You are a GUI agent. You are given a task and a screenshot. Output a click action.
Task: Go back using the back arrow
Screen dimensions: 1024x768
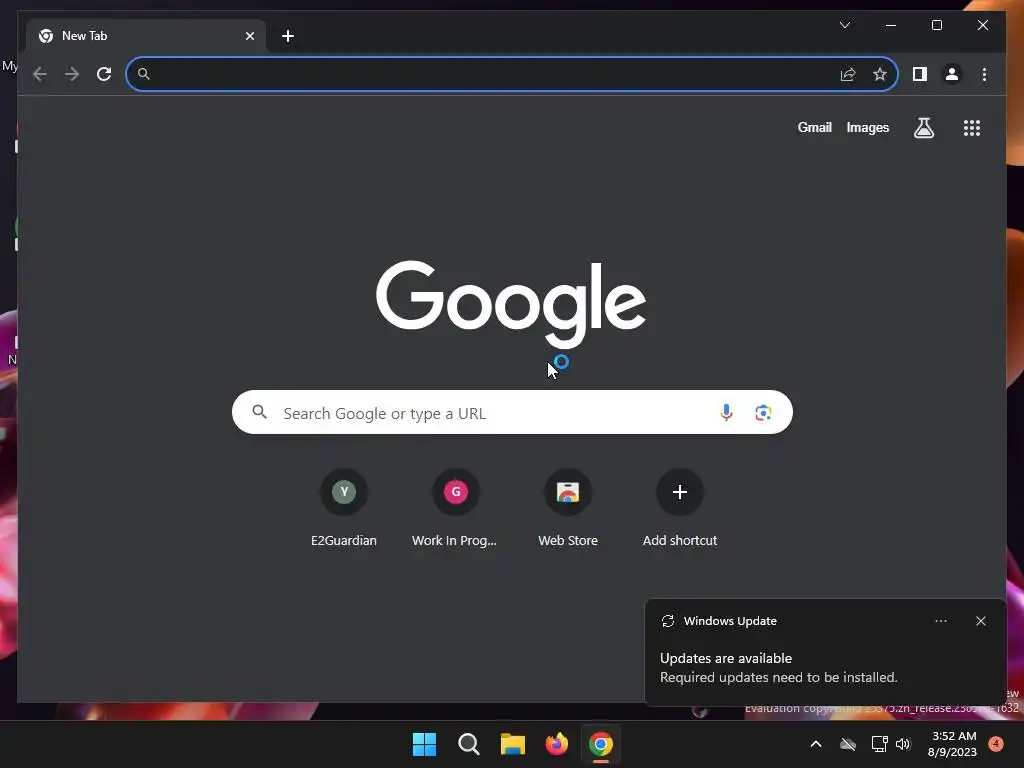click(x=40, y=74)
